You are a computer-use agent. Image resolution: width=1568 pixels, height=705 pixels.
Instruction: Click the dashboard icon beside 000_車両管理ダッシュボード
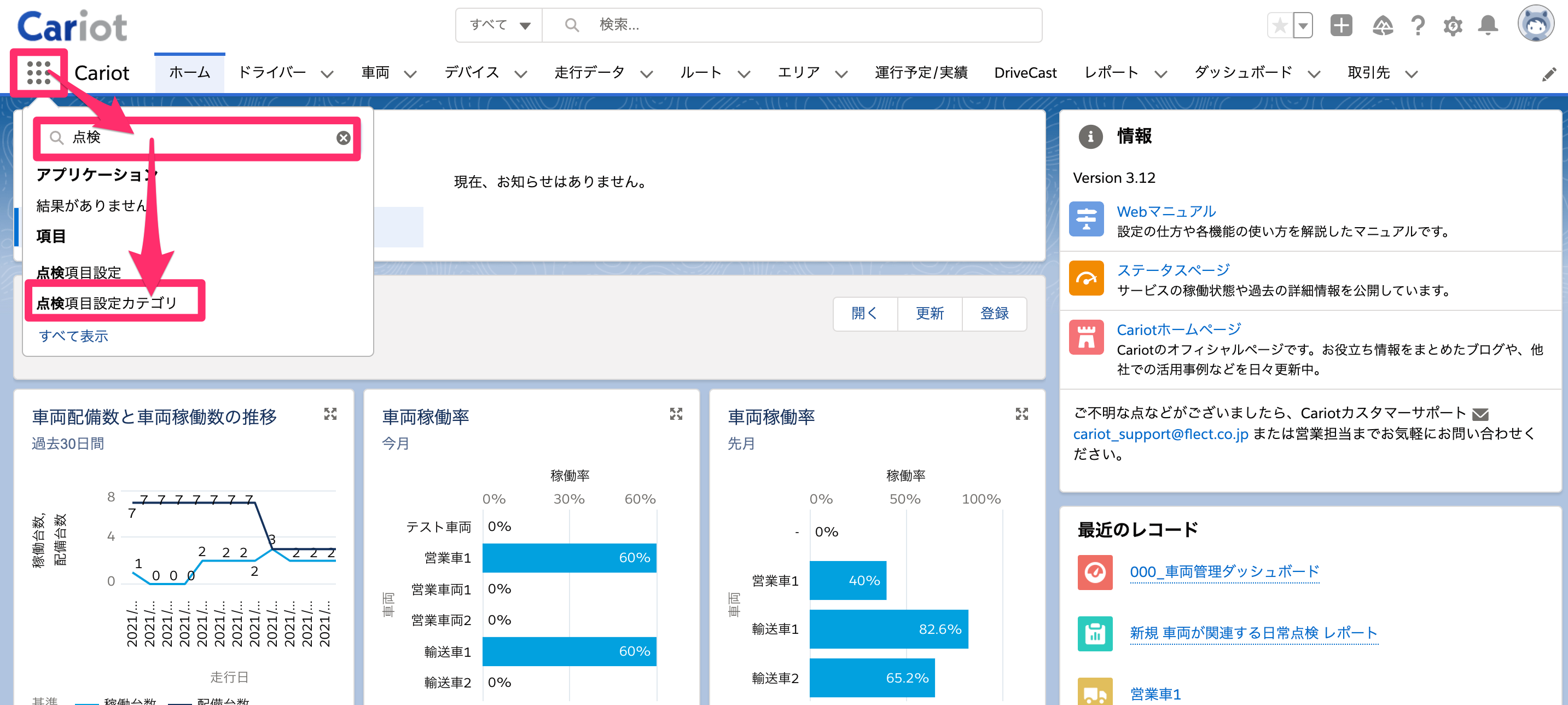[x=1095, y=573]
